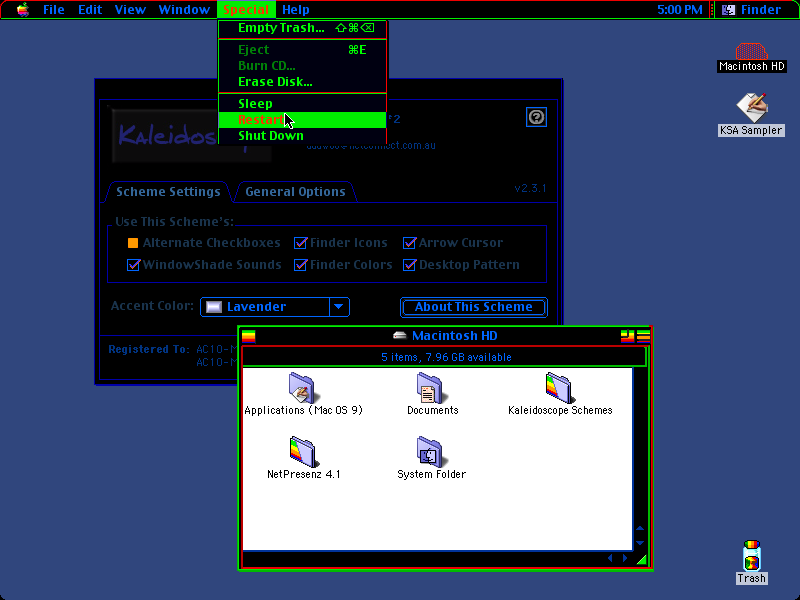Click the Special menu title
The image size is (800, 600).
[246, 10]
